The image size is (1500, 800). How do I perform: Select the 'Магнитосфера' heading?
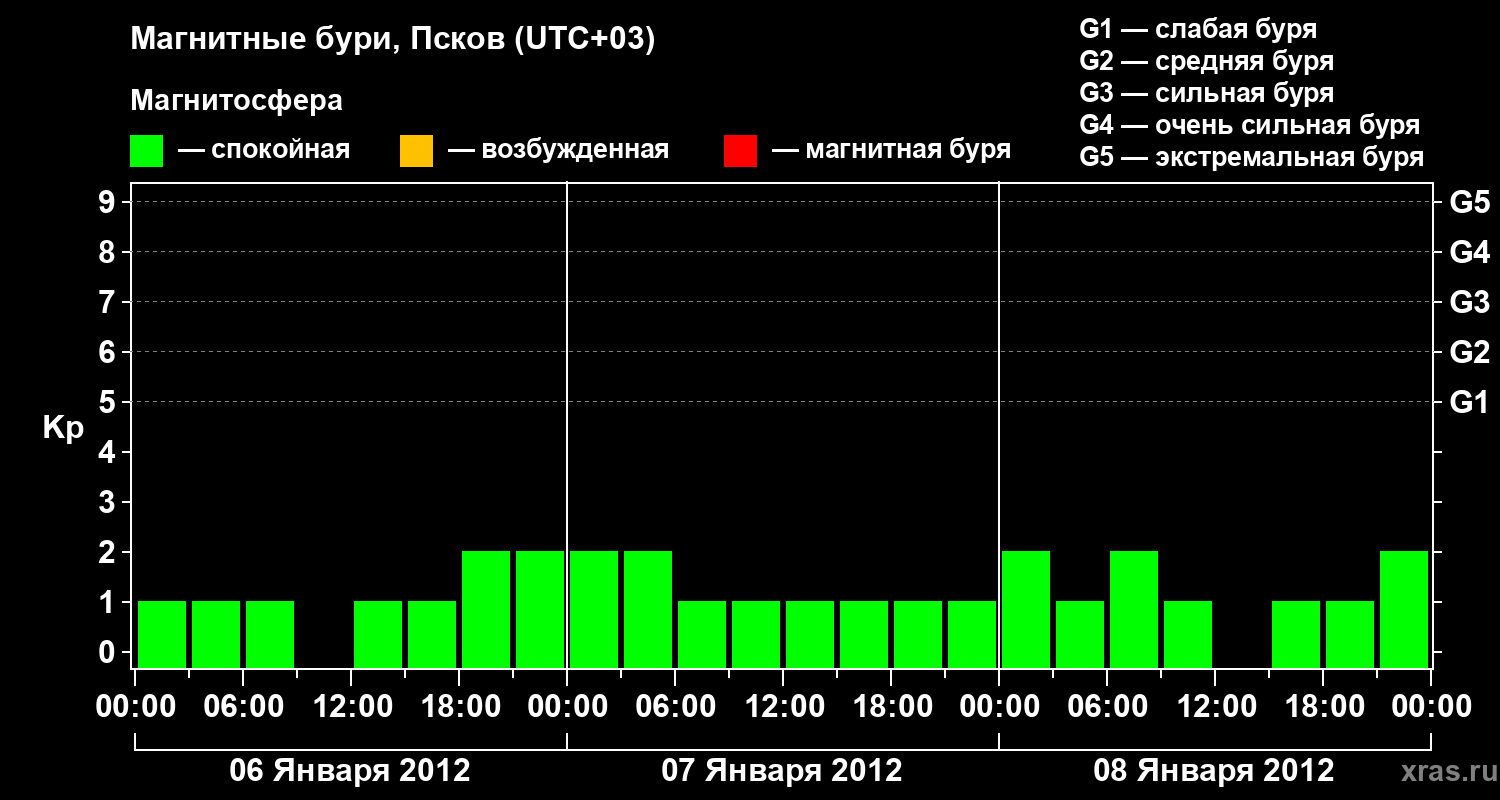click(x=237, y=101)
